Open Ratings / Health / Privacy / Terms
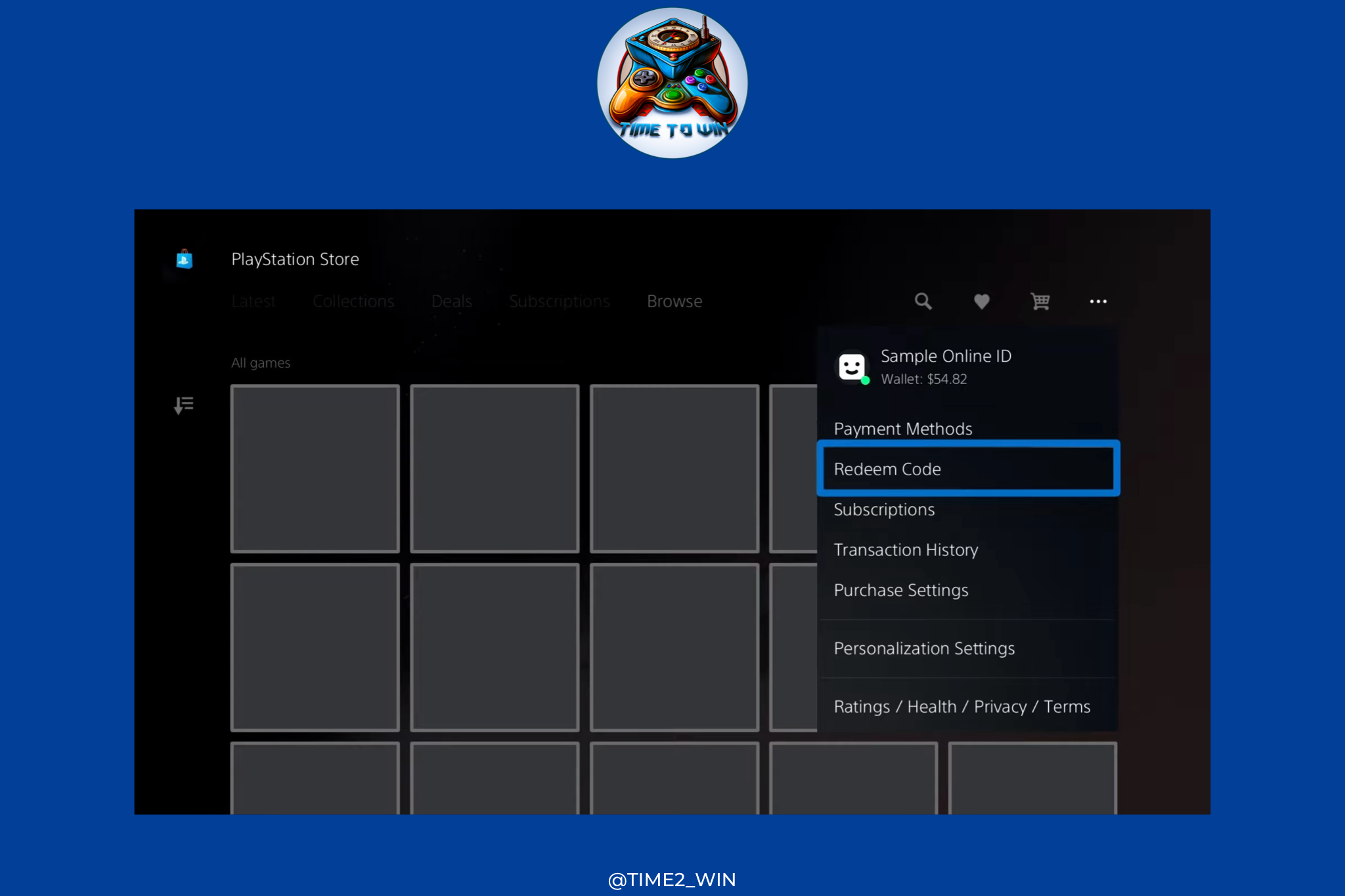 click(x=961, y=706)
